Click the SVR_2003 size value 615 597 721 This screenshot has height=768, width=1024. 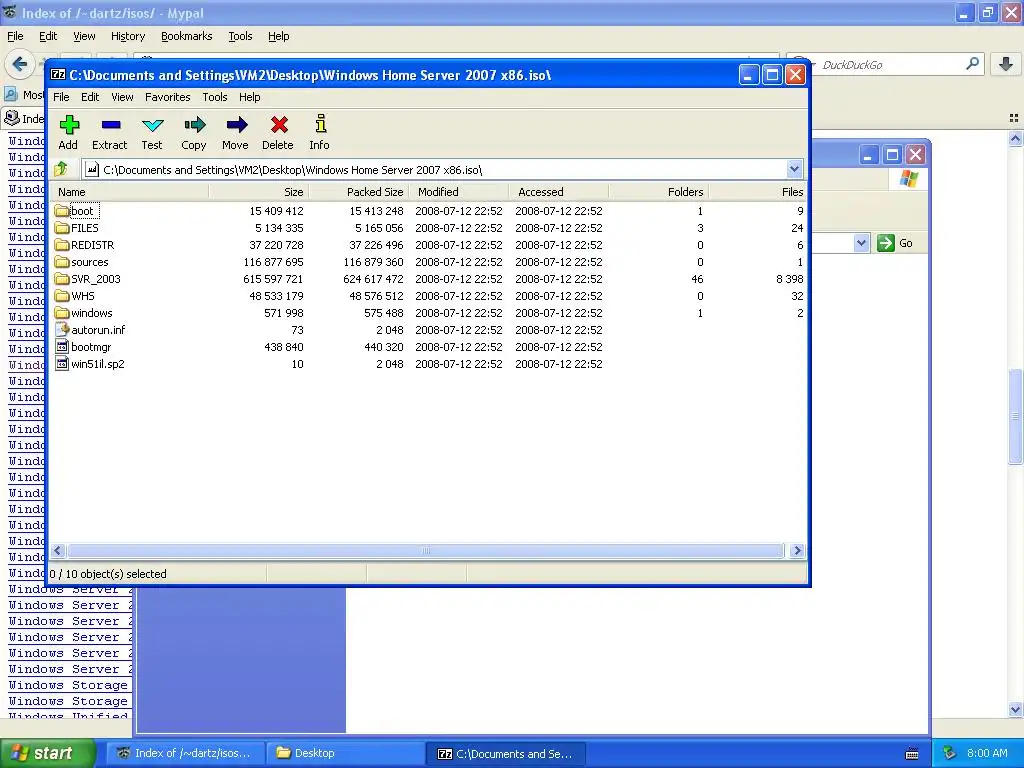pyautogui.click(x=273, y=279)
